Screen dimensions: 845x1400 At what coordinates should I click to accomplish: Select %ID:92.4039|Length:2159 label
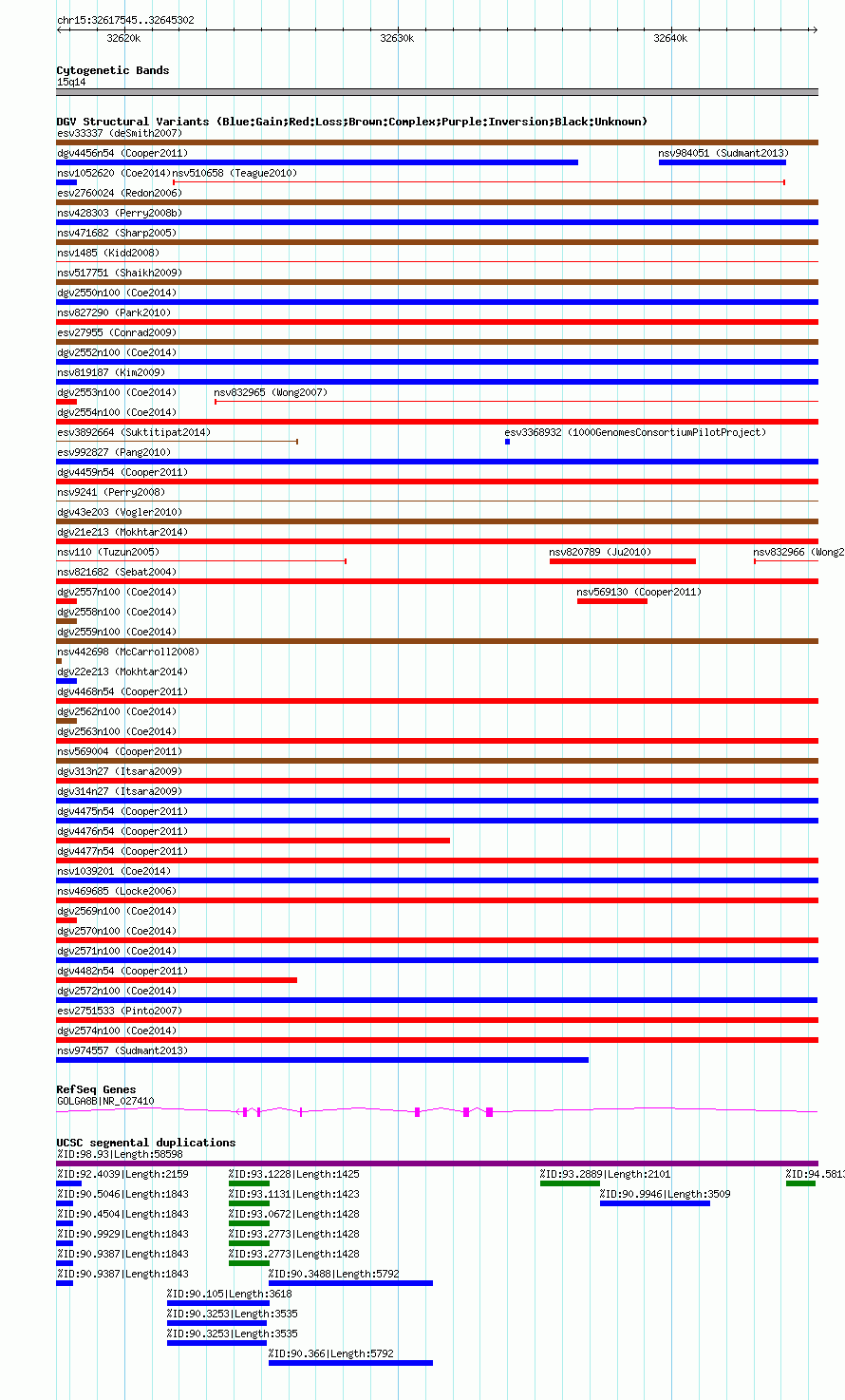coord(122,1174)
